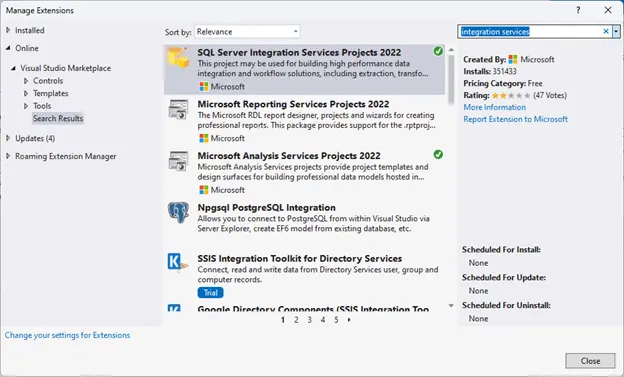The width and height of the screenshot is (624, 377).
Task: Click the results list scrollbar thumb
Action: [451, 80]
